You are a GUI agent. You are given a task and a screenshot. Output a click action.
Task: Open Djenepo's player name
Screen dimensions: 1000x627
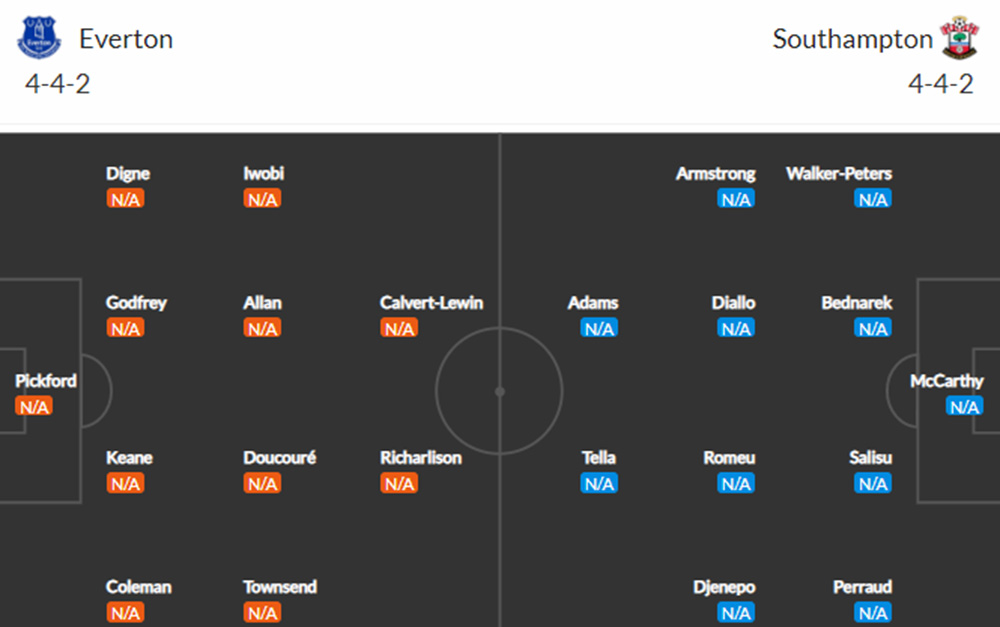pos(724,587)
